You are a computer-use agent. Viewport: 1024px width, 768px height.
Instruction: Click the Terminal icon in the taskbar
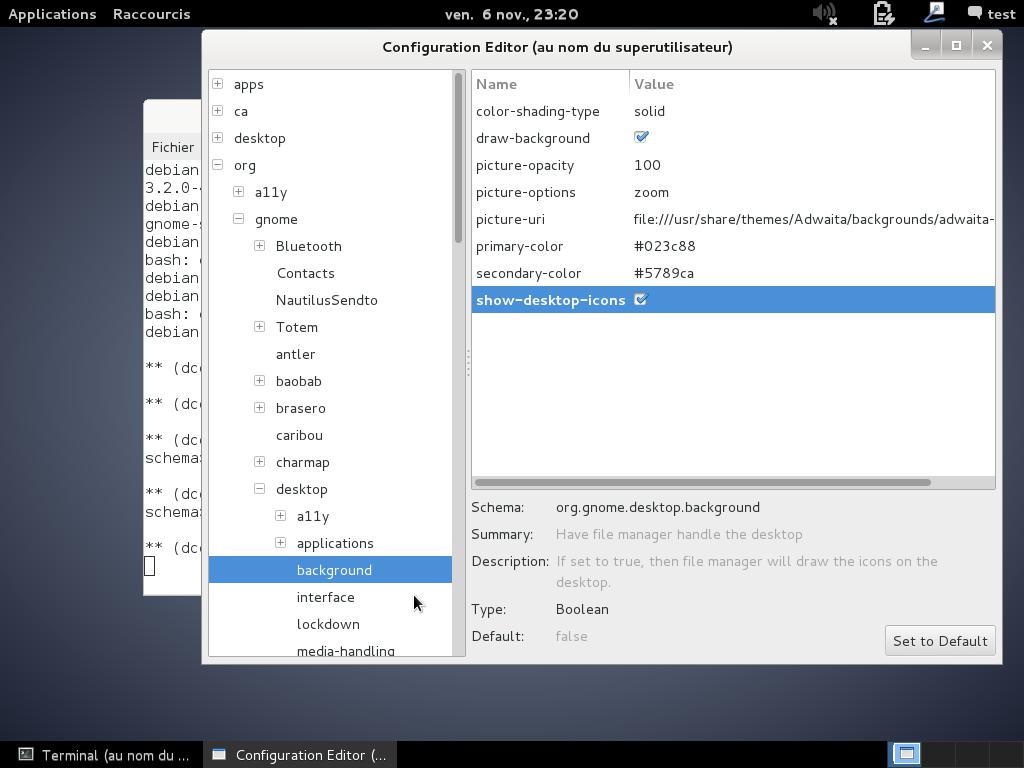pyautogui.click(x=27, y=755)
